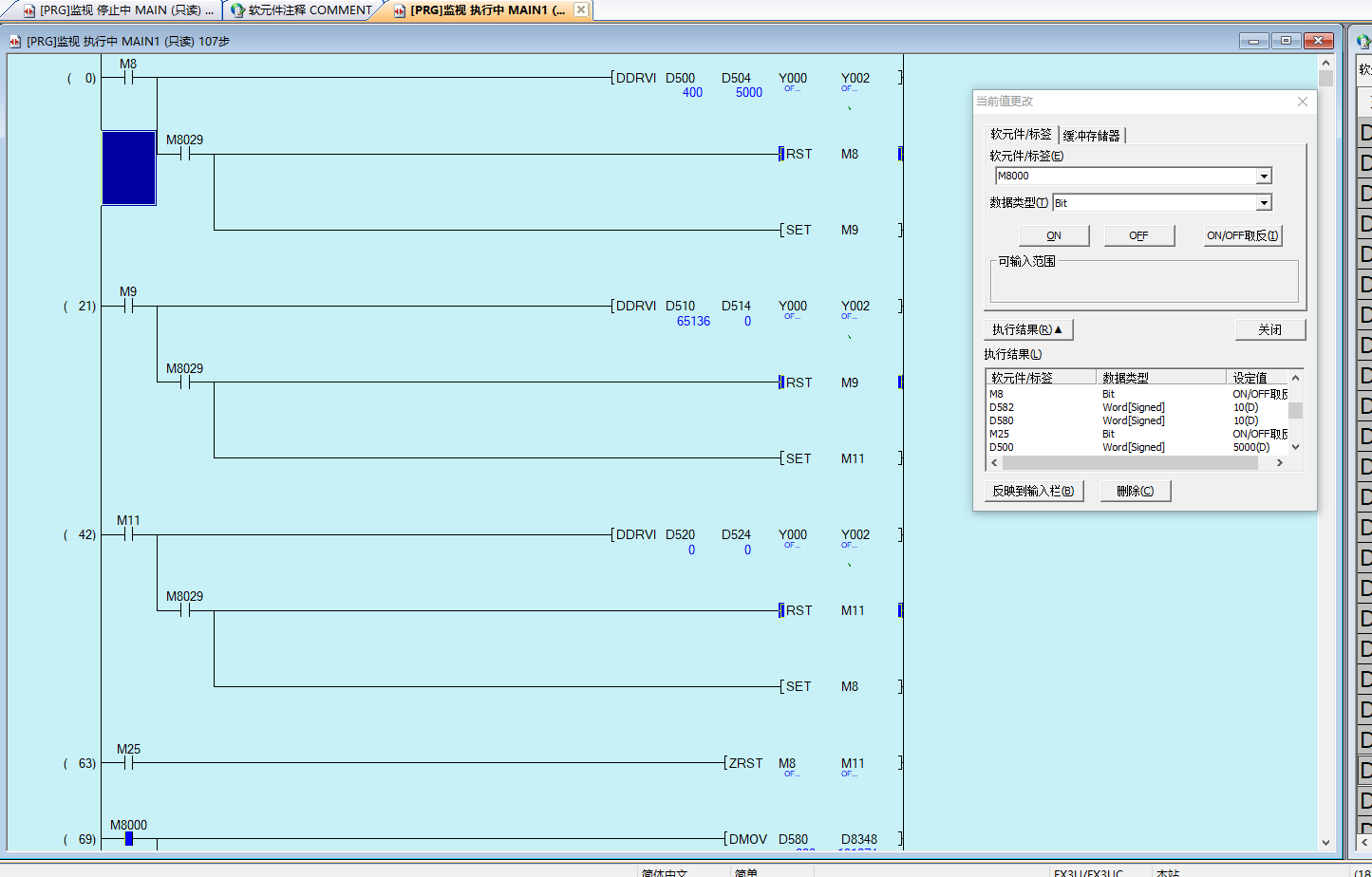Switch to the 缓冲存储器 tab
Viewport: 1372px width, 877px height.
click(x=1092, y=136)
